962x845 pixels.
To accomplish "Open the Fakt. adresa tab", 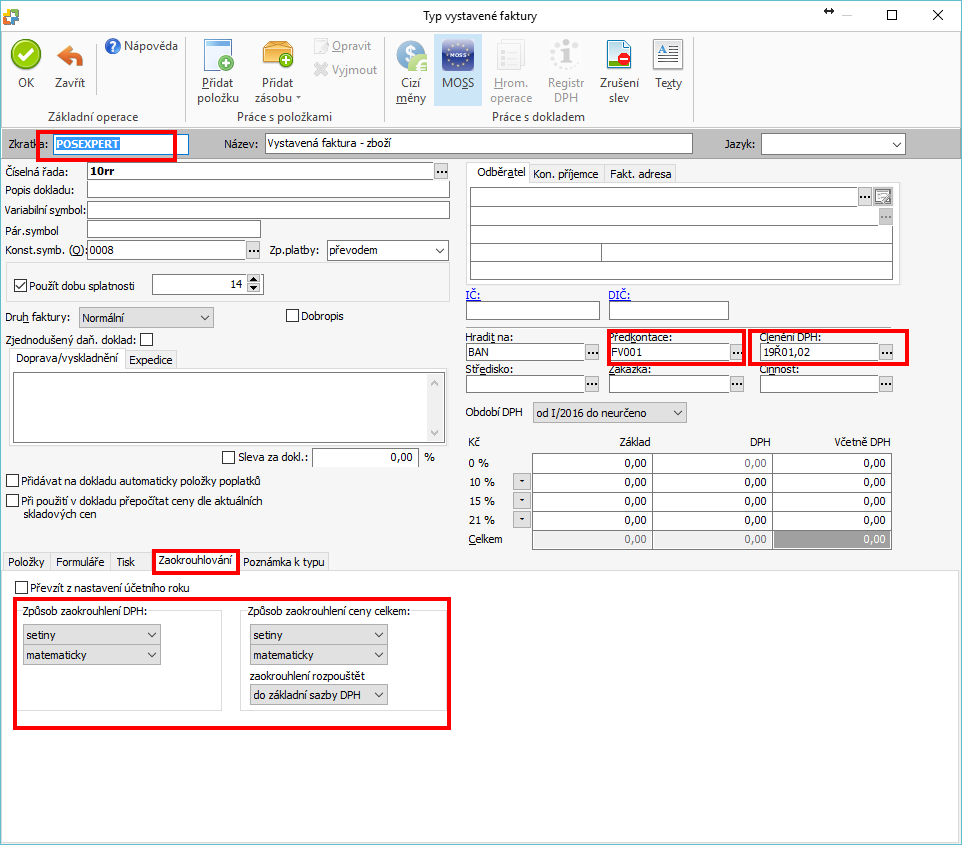I will click(640, 174).
